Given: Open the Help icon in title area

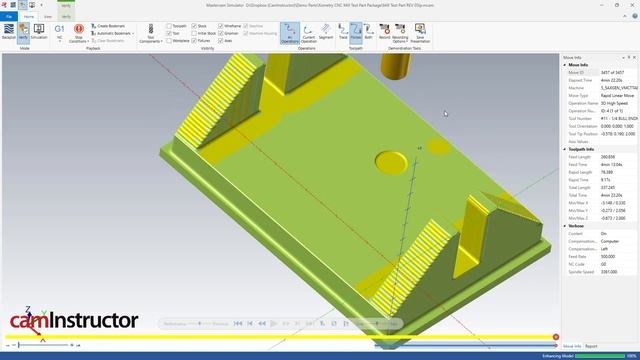Looking at the screenshot, I should point(635,16).
